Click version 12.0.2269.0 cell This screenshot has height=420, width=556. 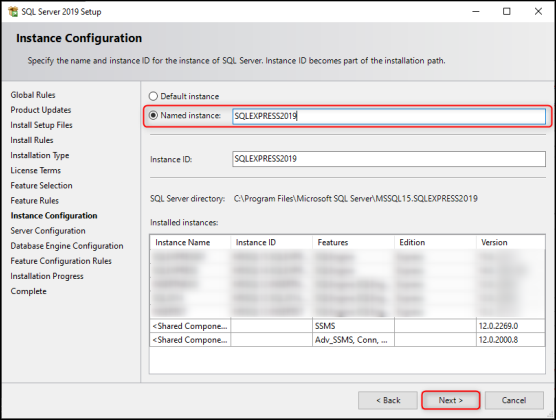click(x=511, y=326)
